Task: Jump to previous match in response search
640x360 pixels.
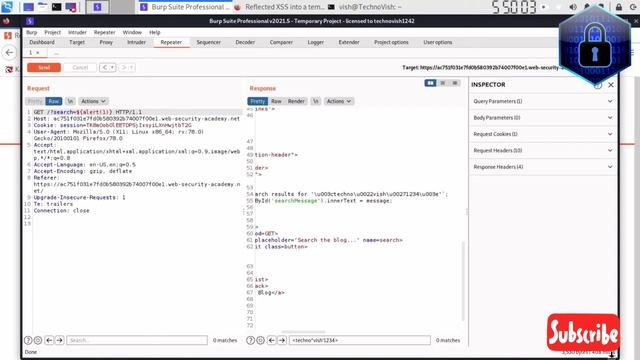Action: pos(272,340)
